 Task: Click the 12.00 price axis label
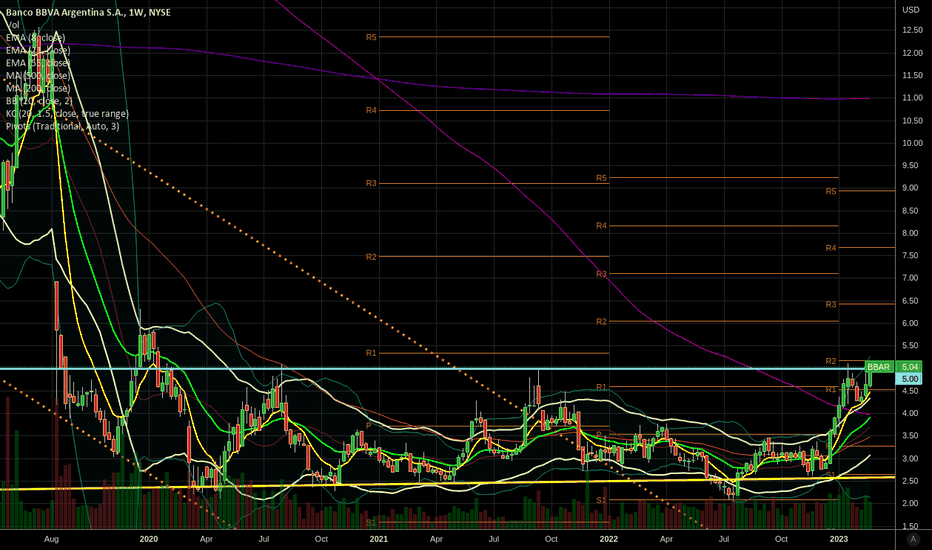pyautogui.click(x=912, y=53)
